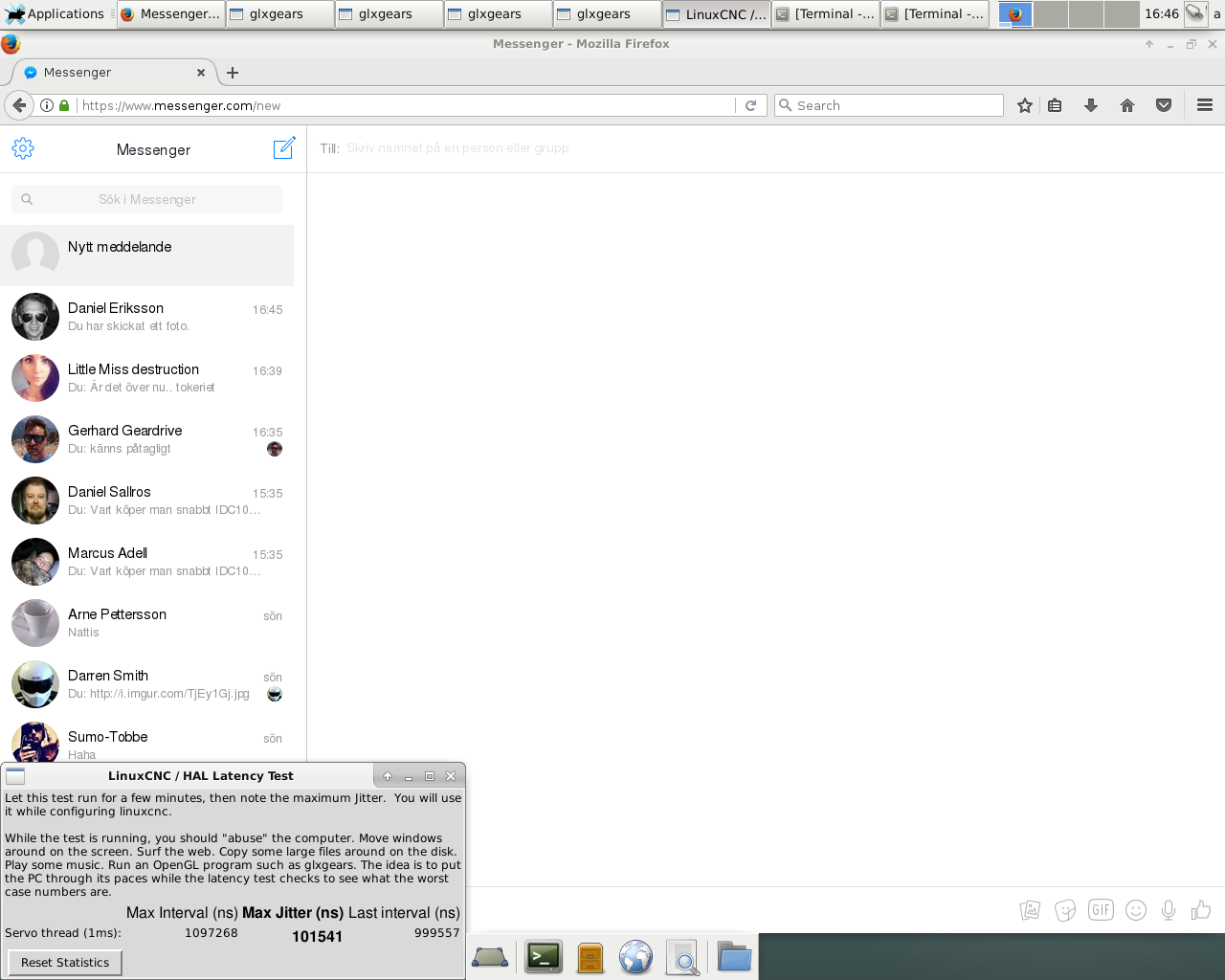Click Max Interval value 1097268
This screenshot has height=980, width=1225.
click(212, 933)
